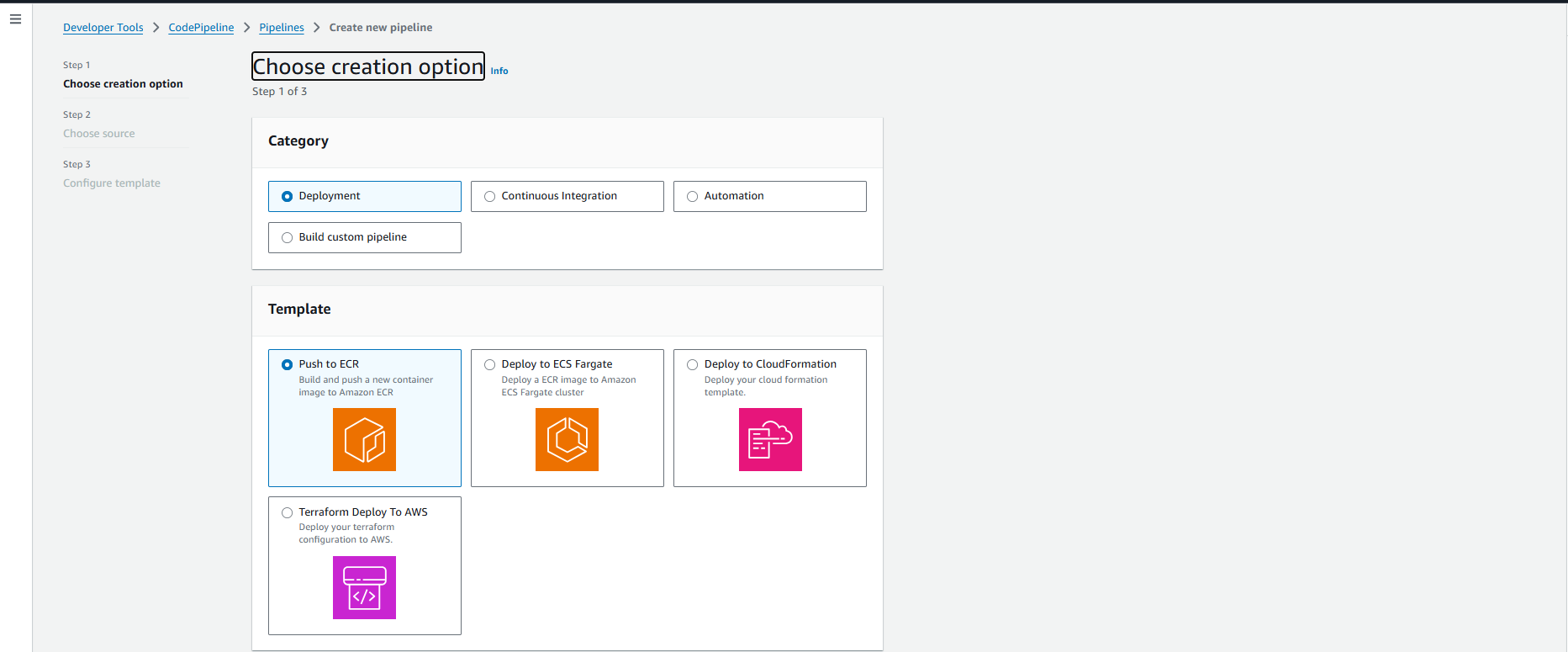Navigate to CodePipeline breadcrumb link
1568x652 pixels.
pyautogui.click(x=201, y=28)
